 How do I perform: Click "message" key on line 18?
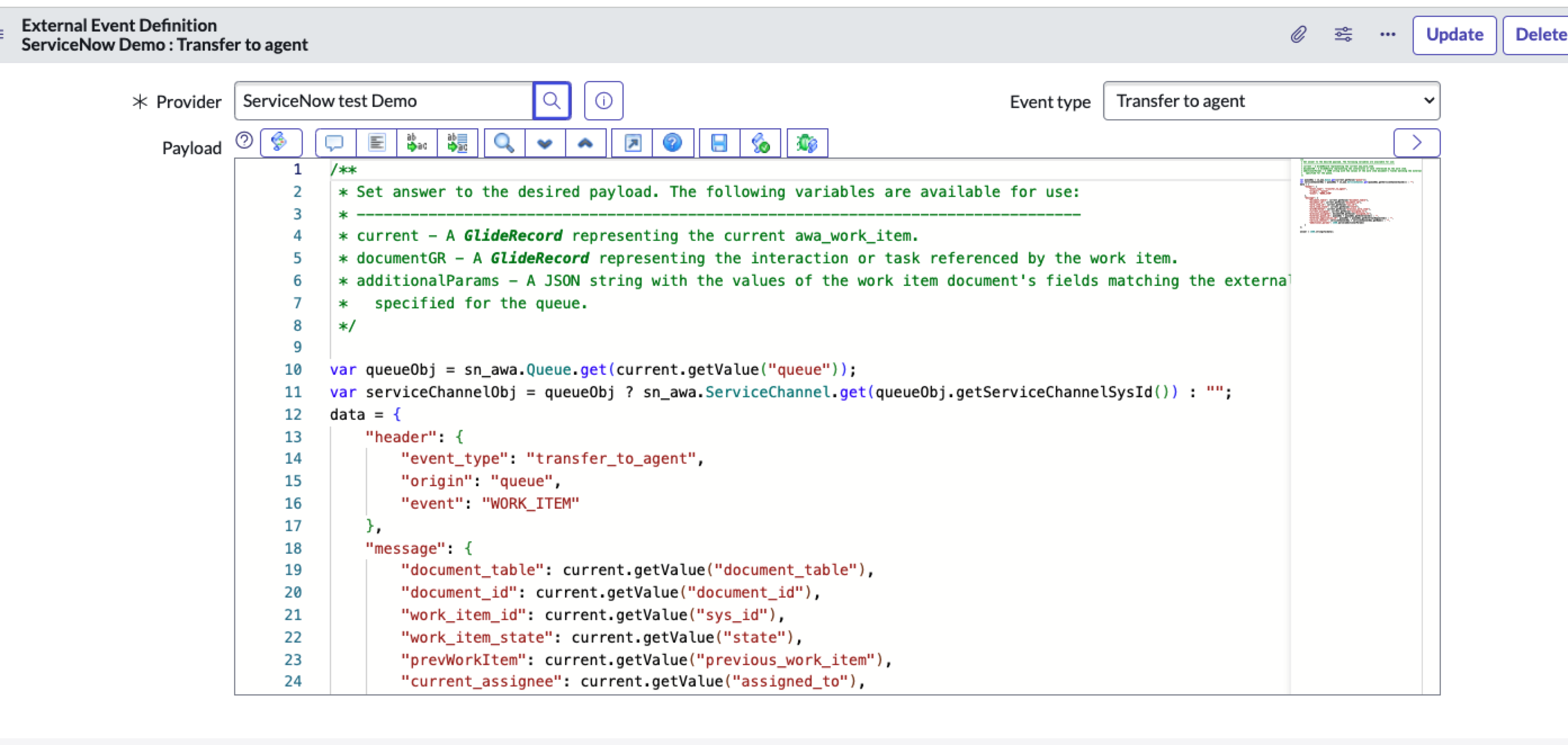(405, 548)
